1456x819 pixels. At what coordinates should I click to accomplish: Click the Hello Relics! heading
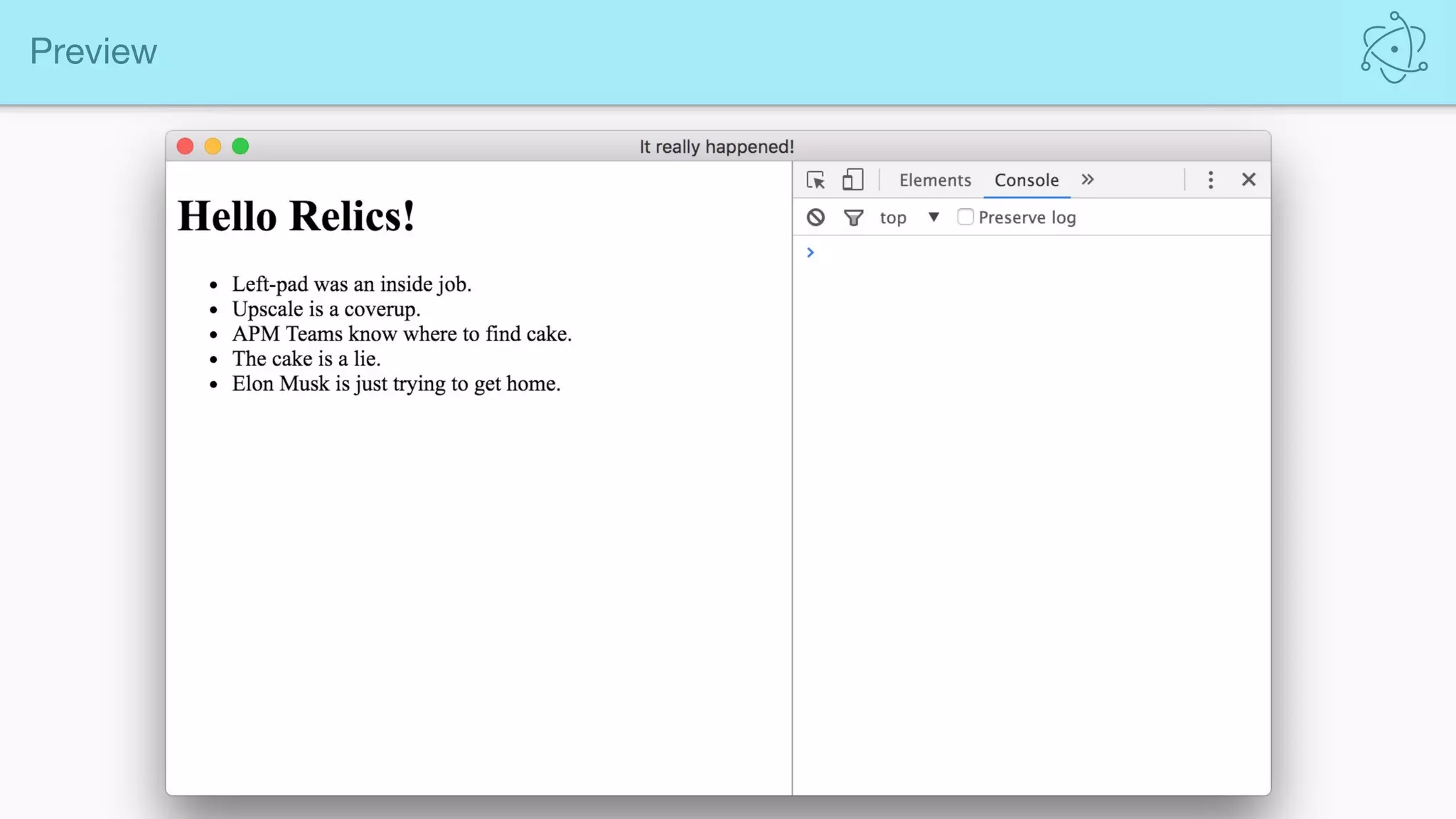click(296, 215)
